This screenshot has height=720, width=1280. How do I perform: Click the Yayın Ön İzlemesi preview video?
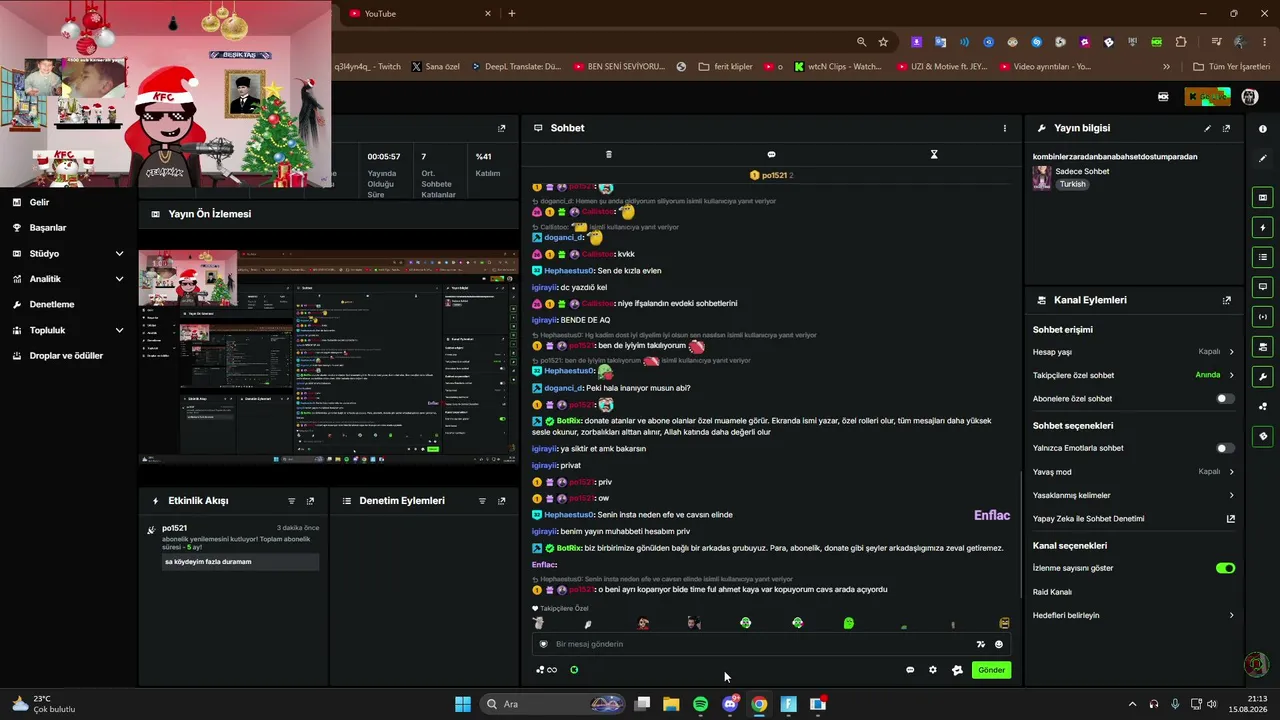click(x=329, y=357)
